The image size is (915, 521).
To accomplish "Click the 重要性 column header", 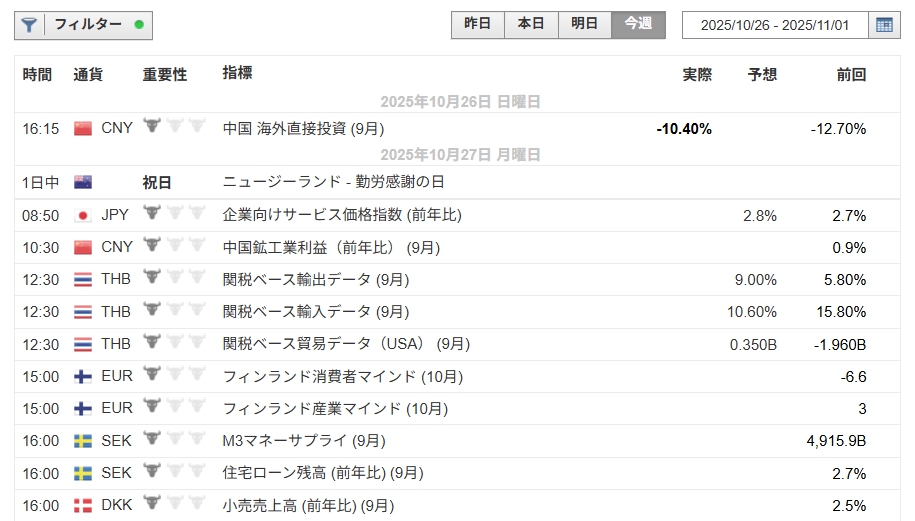I will click(165, 74).
